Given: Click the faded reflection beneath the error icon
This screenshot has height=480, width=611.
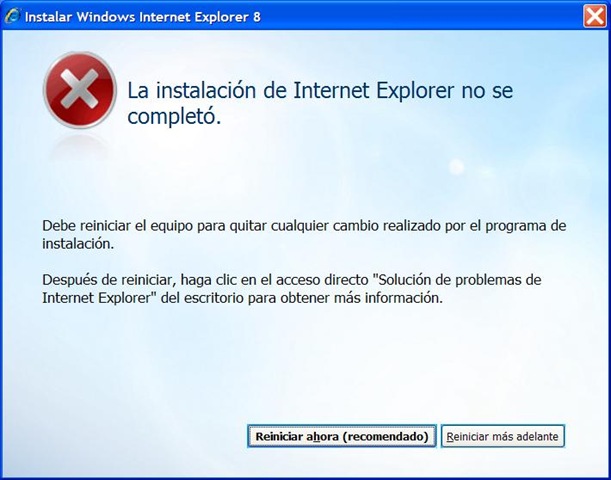Looking at the screenshot, I should [x=80, y=147].
